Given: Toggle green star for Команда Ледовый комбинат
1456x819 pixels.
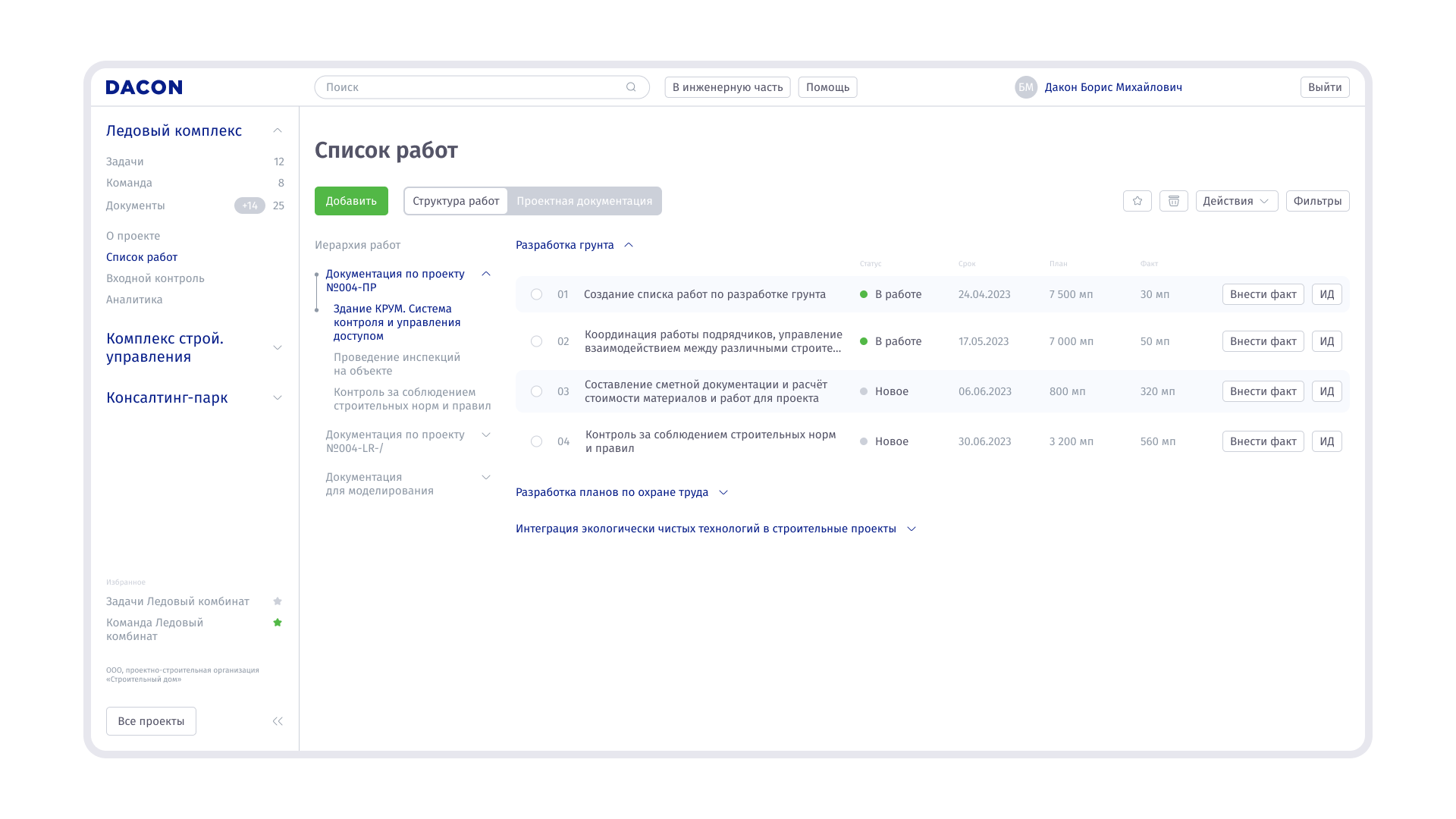Looking at the screenshot, I should 278,623.
